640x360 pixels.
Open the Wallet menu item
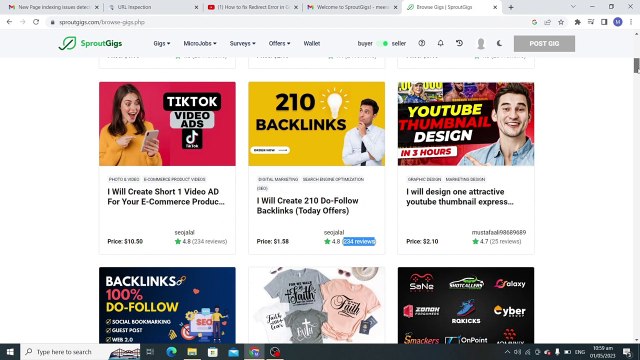pyautogui.click(x=312, y=43)
